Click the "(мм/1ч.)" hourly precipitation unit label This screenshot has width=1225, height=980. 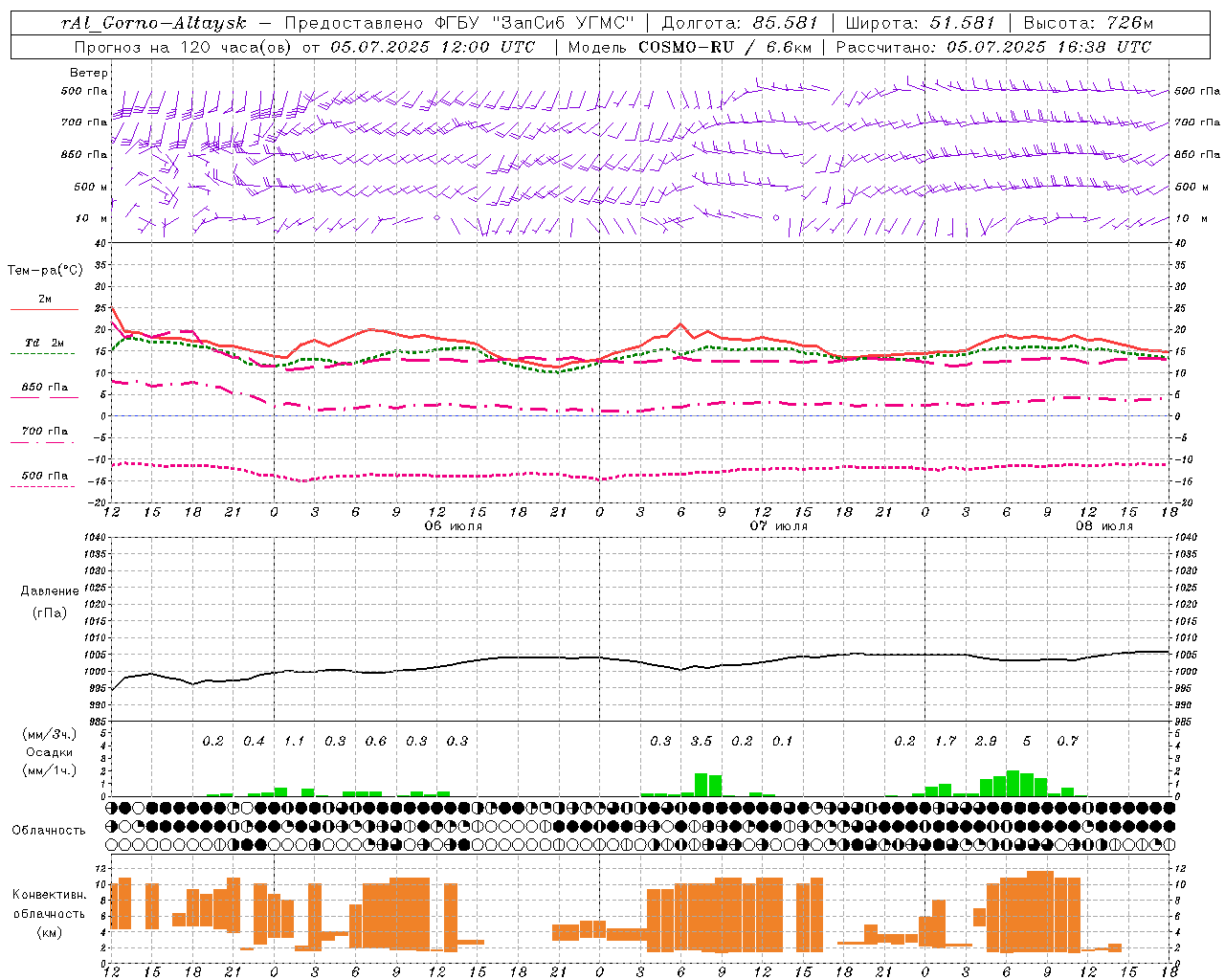[50, 770]
